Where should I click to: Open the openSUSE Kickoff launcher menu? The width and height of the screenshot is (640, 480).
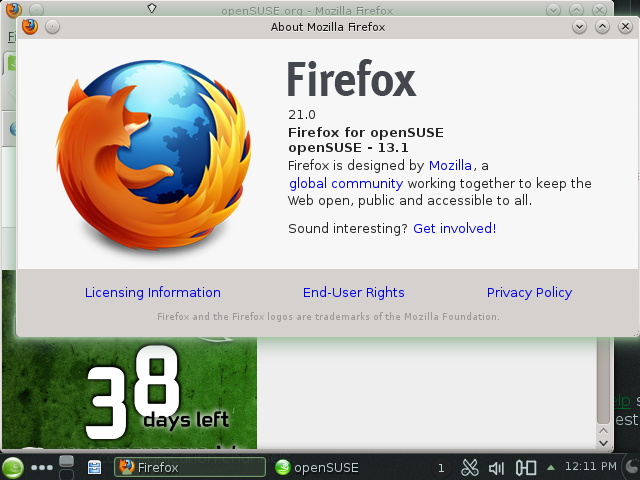(13, 468)
